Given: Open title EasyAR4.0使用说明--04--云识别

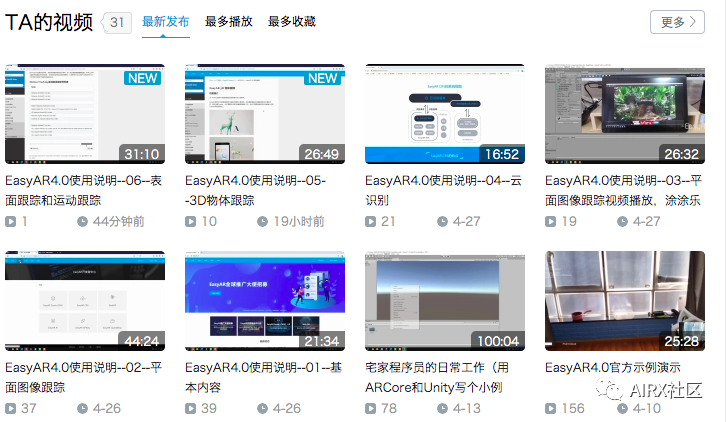Looking at the screenshot, I should pos(444,190).
